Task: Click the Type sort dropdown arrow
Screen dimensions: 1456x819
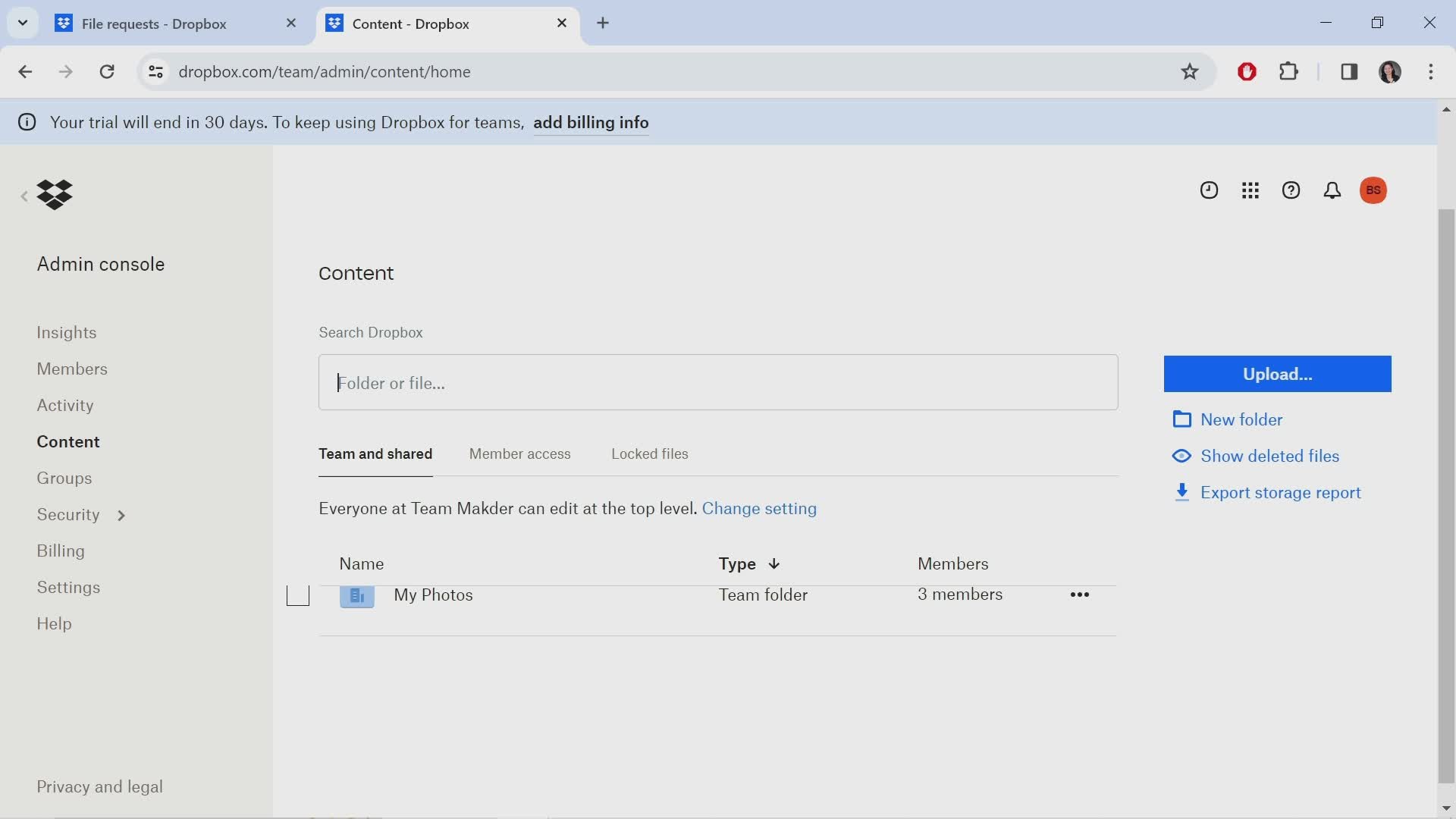Action: (x=774, y=563)
